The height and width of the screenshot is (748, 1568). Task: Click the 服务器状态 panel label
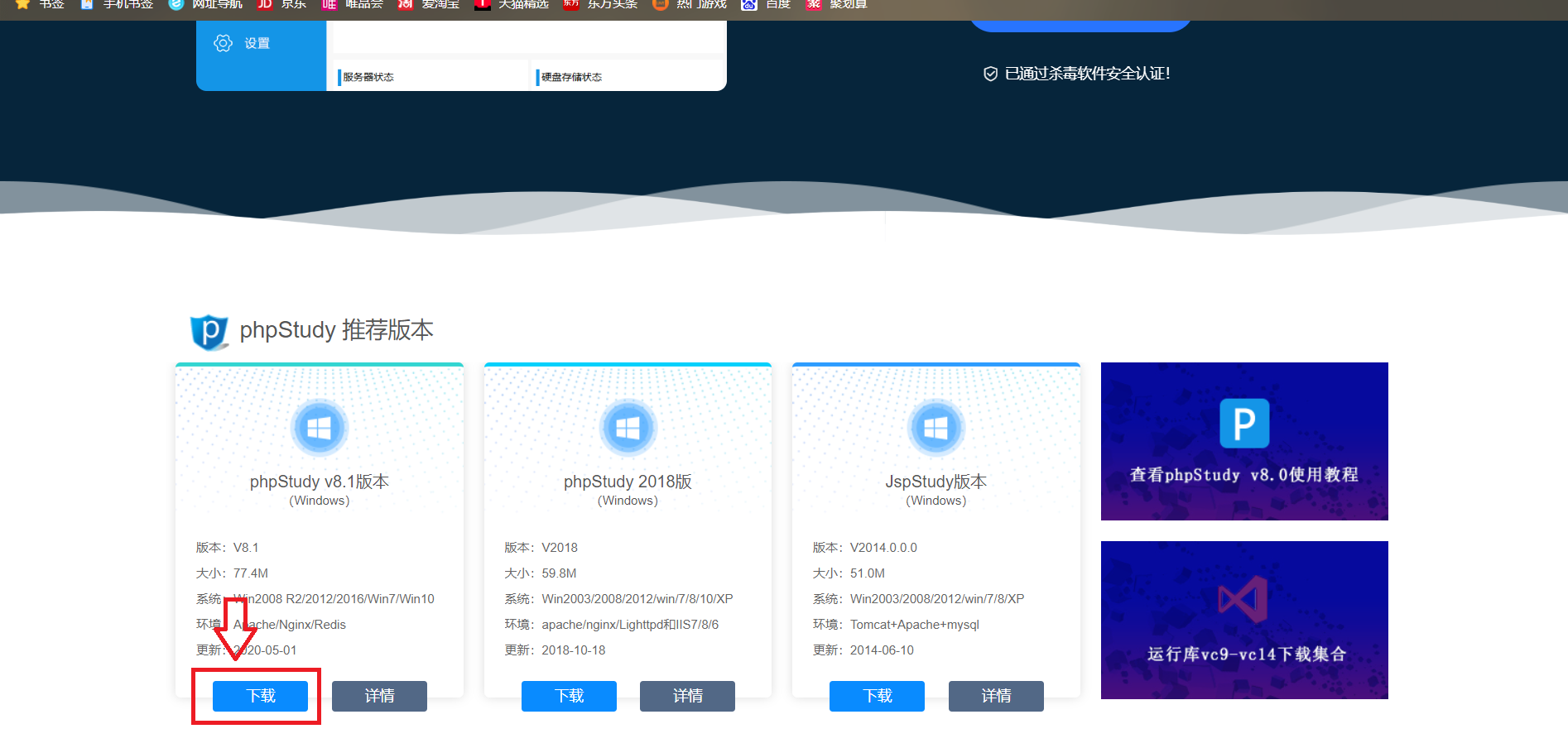click(x=368, y=77)
